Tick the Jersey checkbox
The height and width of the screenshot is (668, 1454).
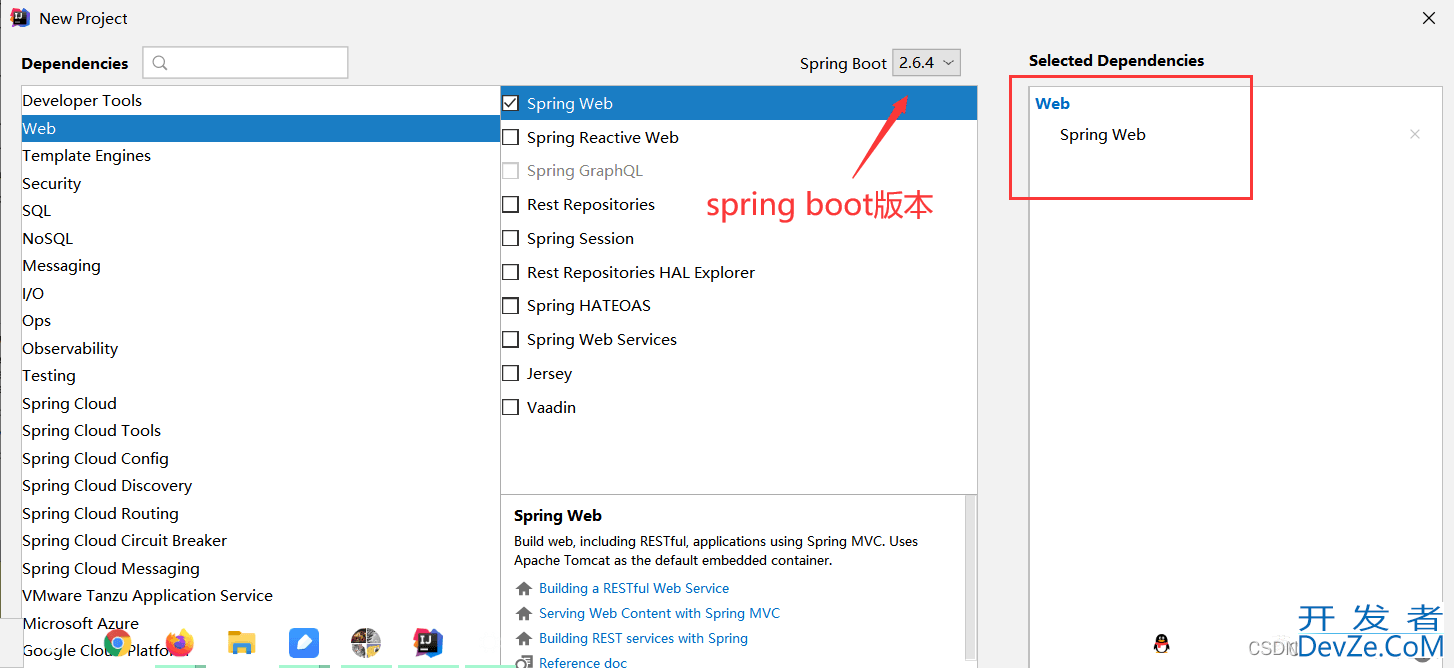pos(511,374)
